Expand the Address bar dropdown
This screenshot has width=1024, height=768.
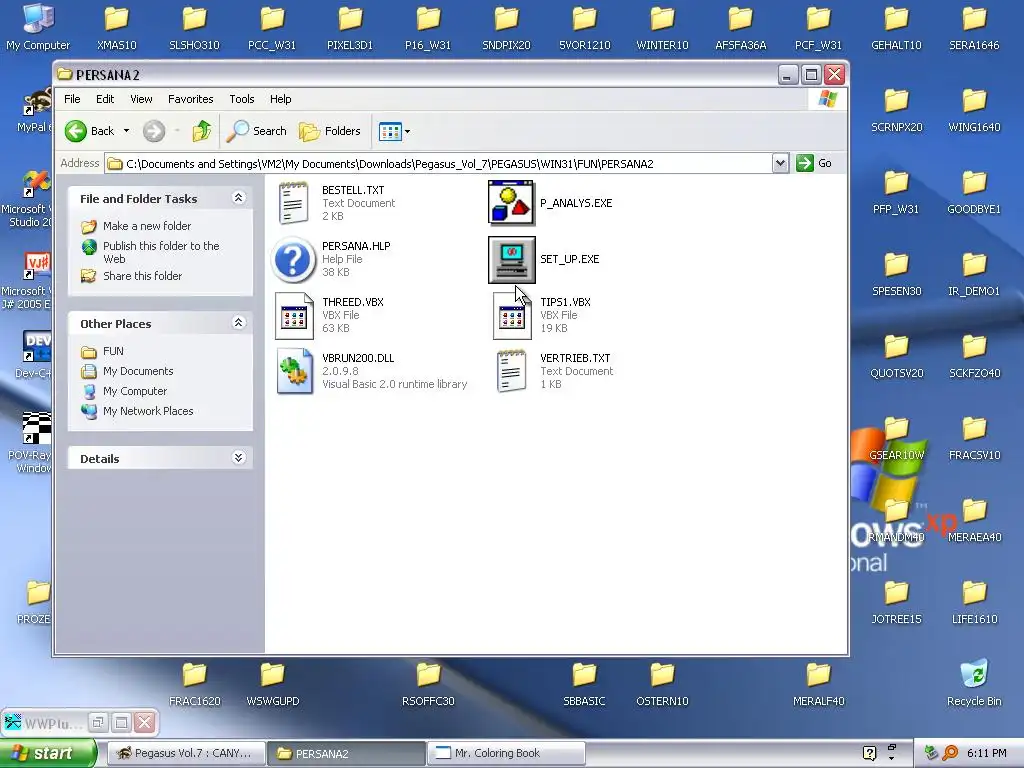tap(780, 163)
